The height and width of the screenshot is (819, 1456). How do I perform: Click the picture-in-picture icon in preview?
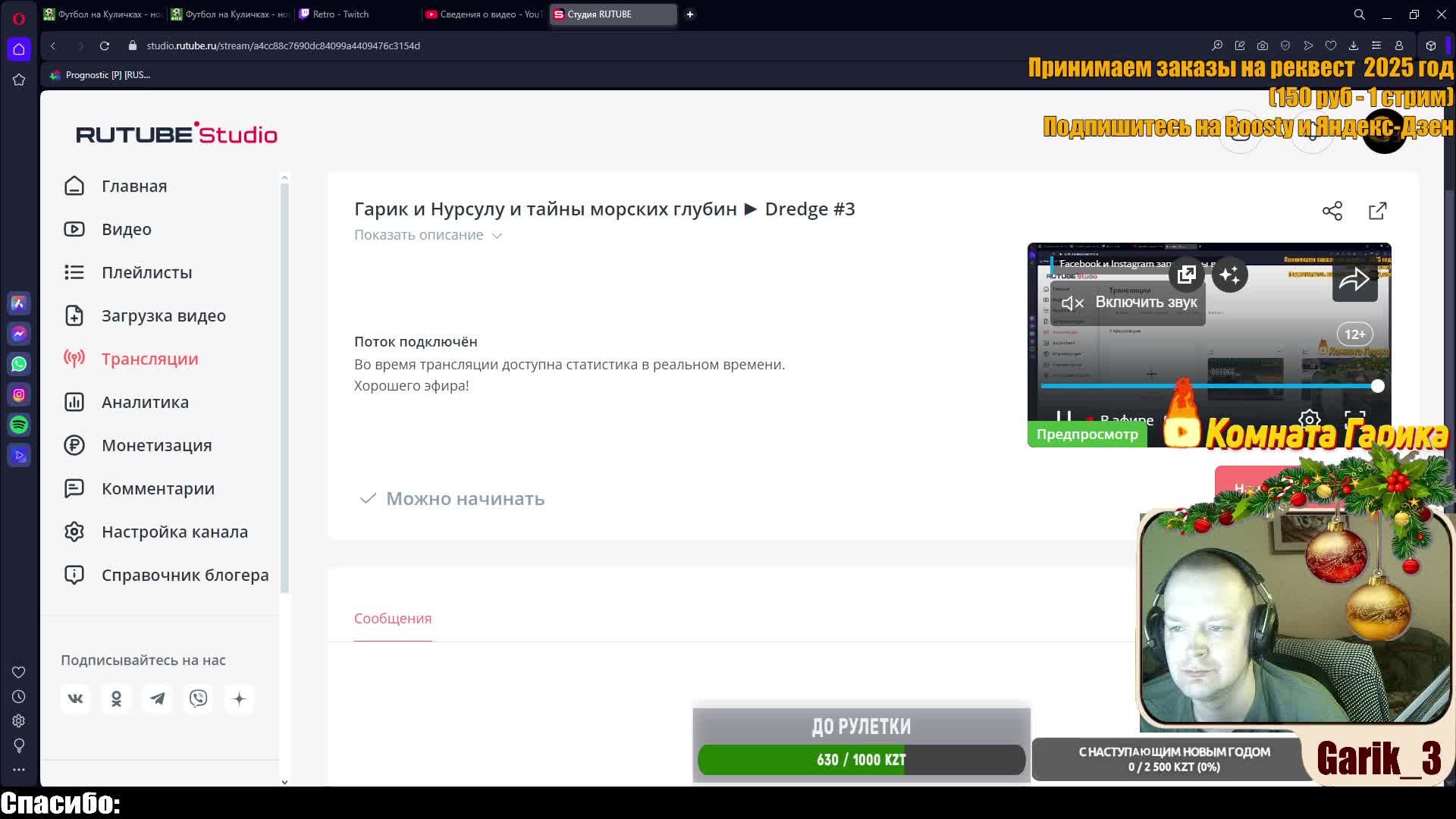coord(1187,275)
